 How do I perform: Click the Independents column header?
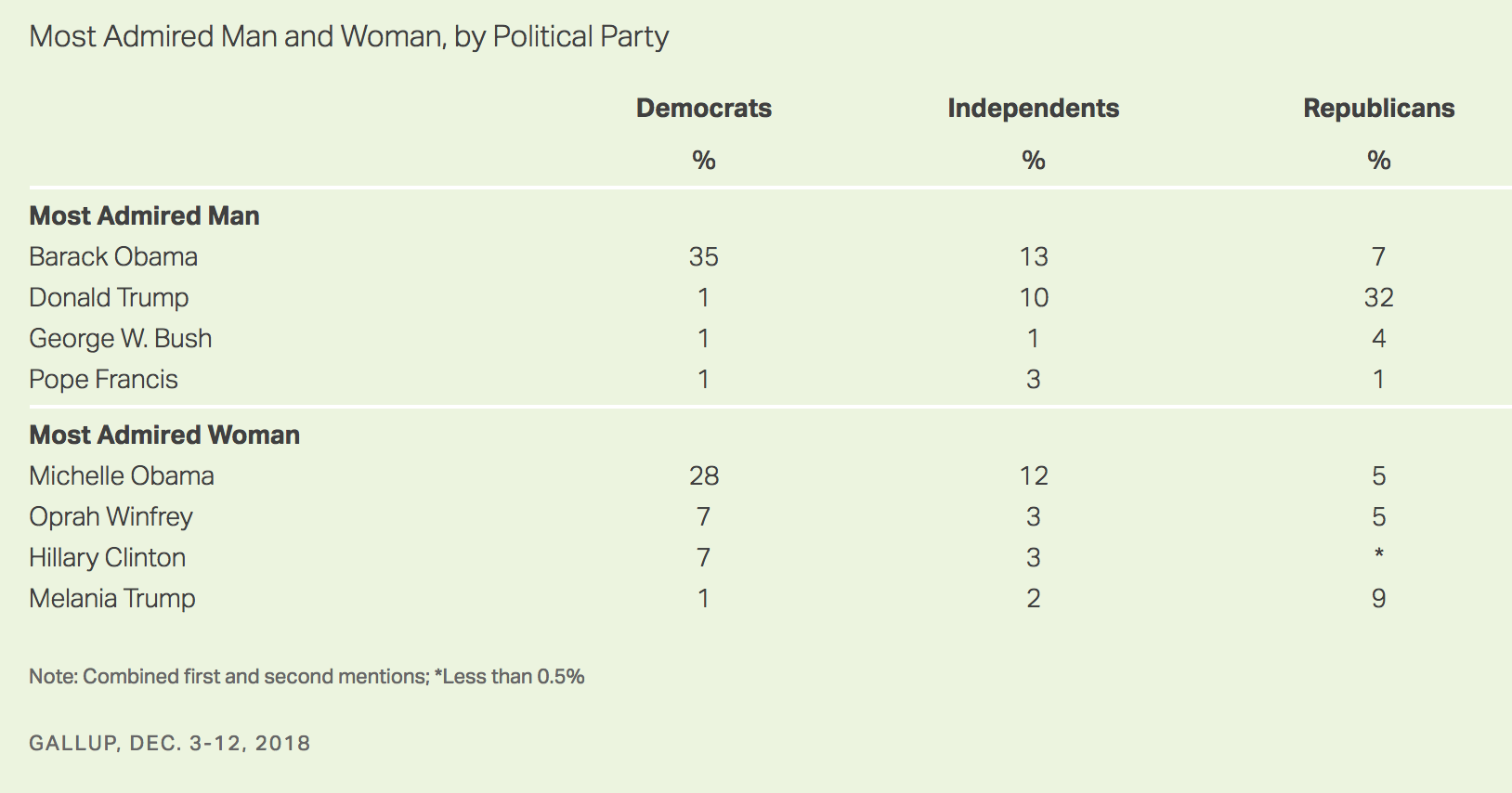point(1034,108)
